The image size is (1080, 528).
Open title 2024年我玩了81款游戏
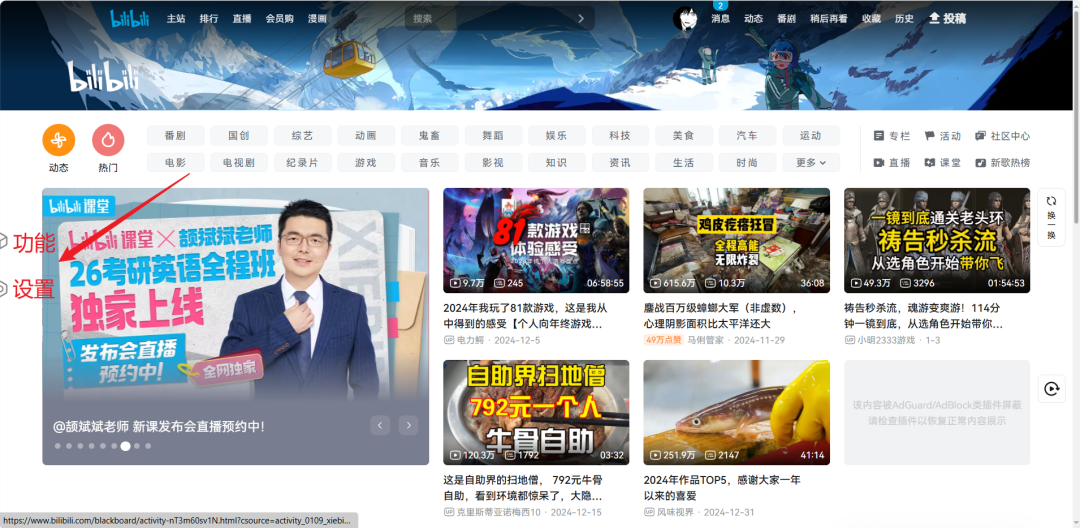526,315
